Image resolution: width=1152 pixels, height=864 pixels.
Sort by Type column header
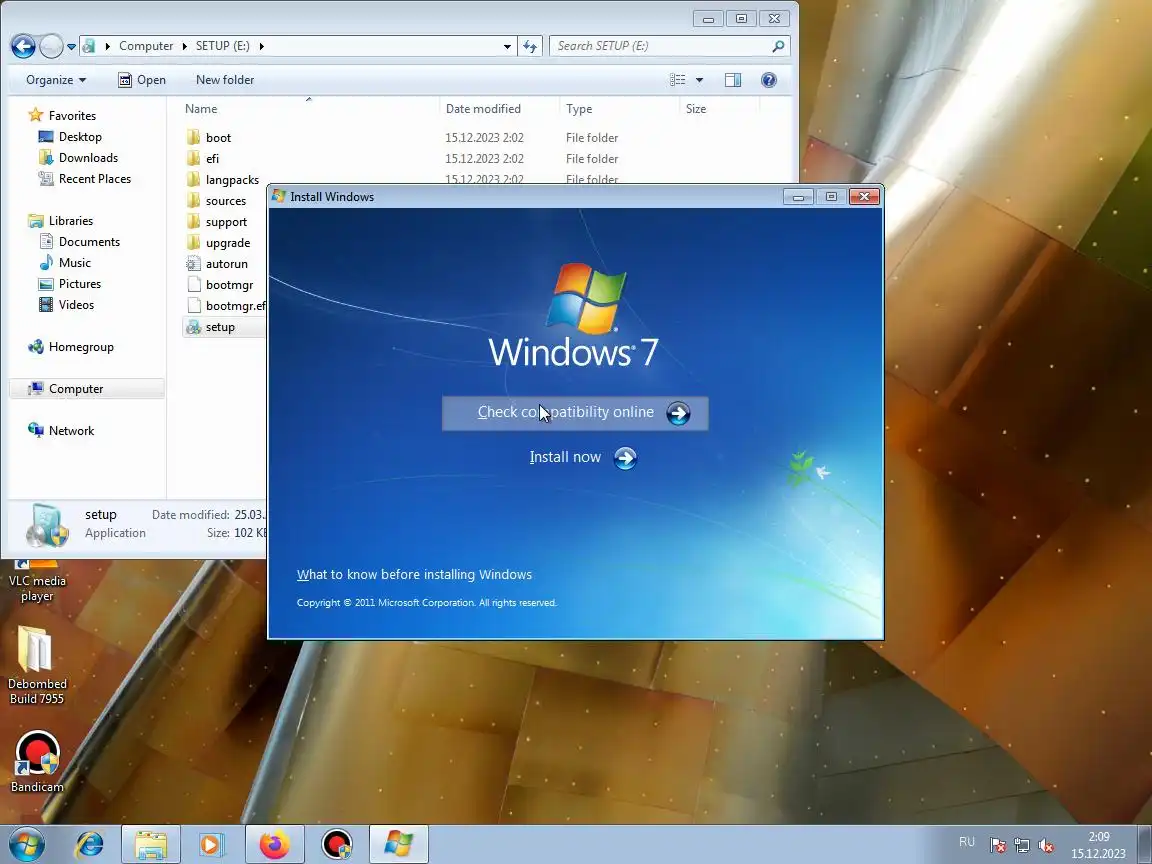(x=579, y=109)
